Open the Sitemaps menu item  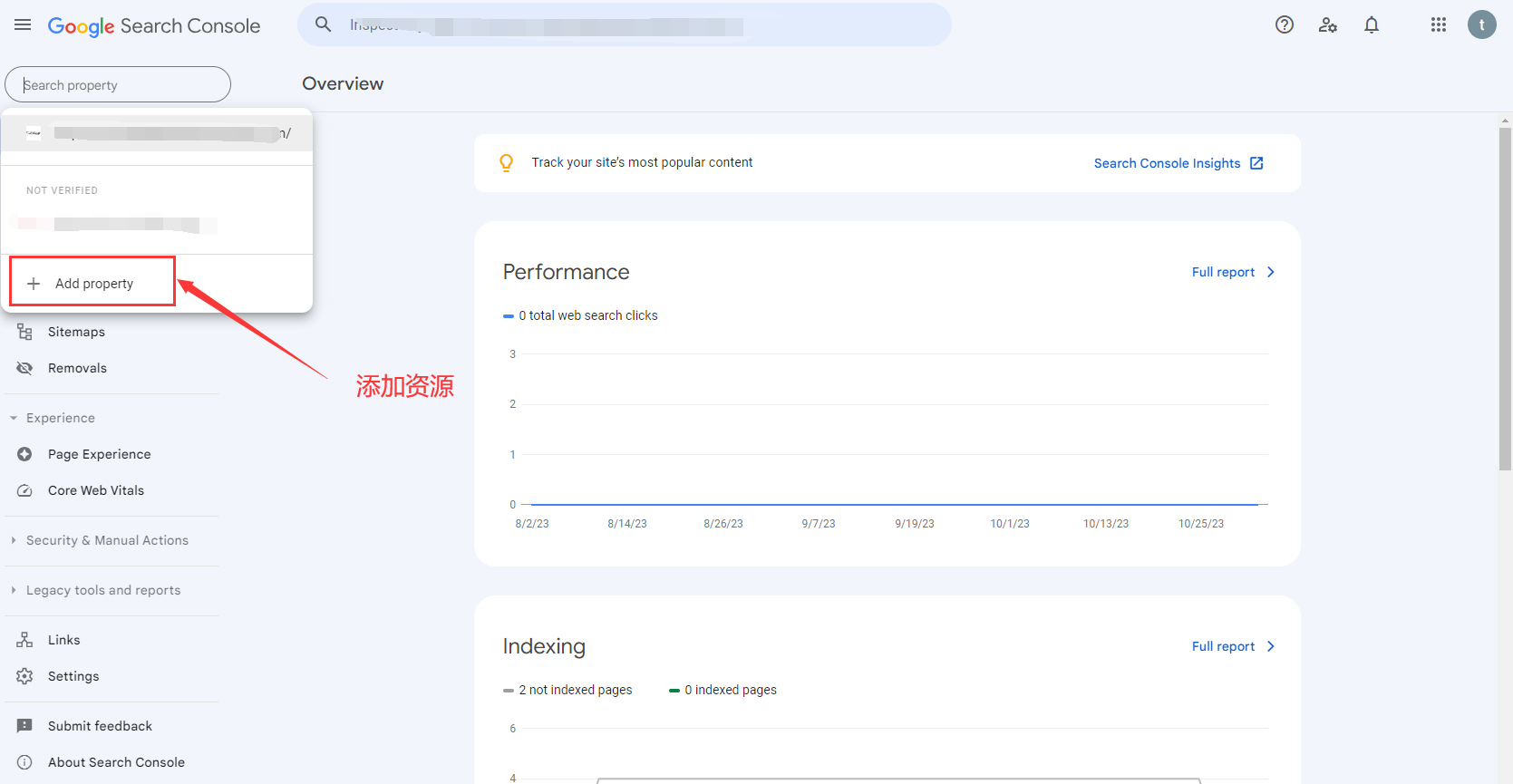click(76, 332)
